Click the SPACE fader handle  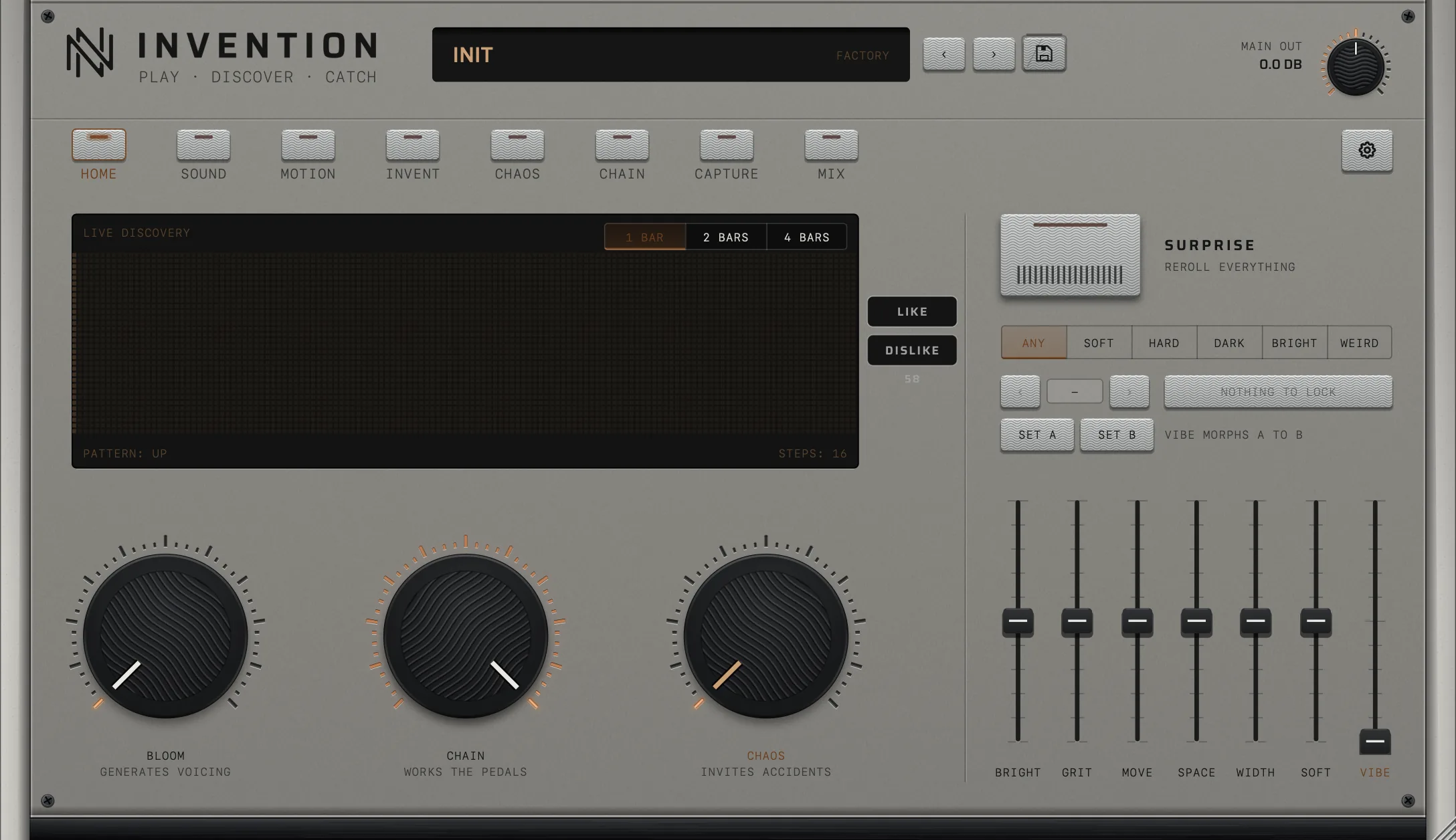tap(1196, 622)
